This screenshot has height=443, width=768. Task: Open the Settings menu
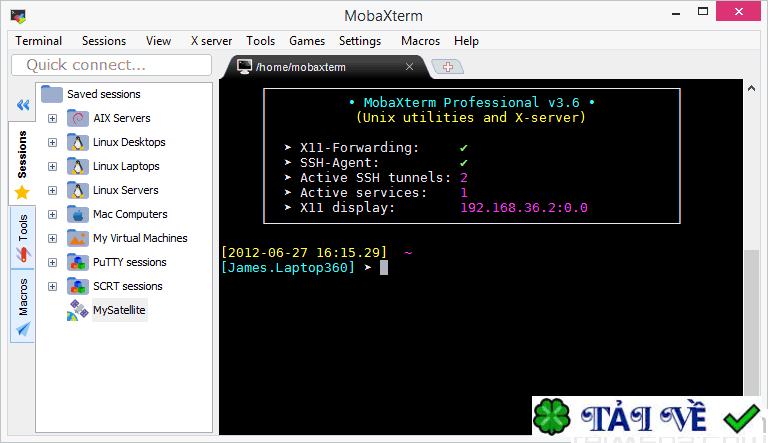pos(360,41)
